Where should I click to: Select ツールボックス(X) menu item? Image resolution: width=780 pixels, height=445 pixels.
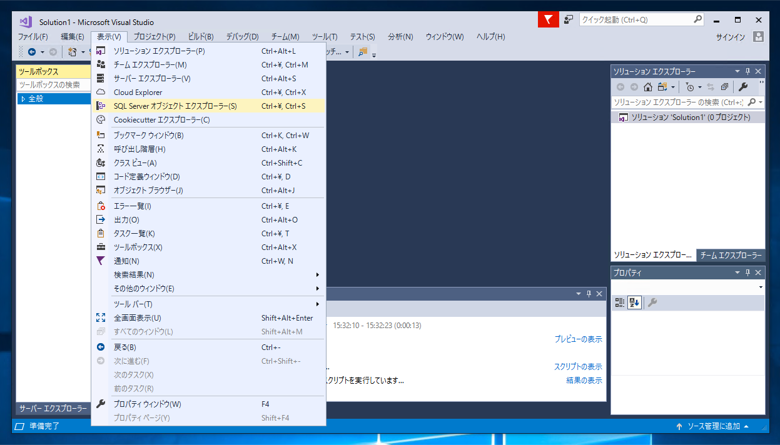209,247
